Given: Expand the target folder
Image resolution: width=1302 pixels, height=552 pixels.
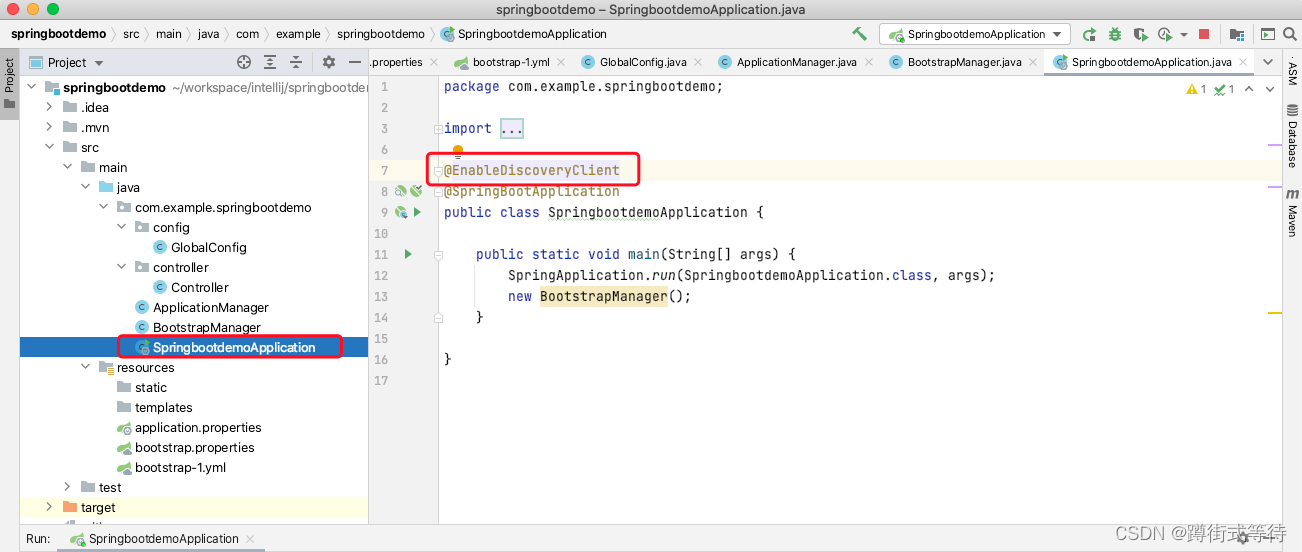Looking at the screenshot, I should point(50,507).
